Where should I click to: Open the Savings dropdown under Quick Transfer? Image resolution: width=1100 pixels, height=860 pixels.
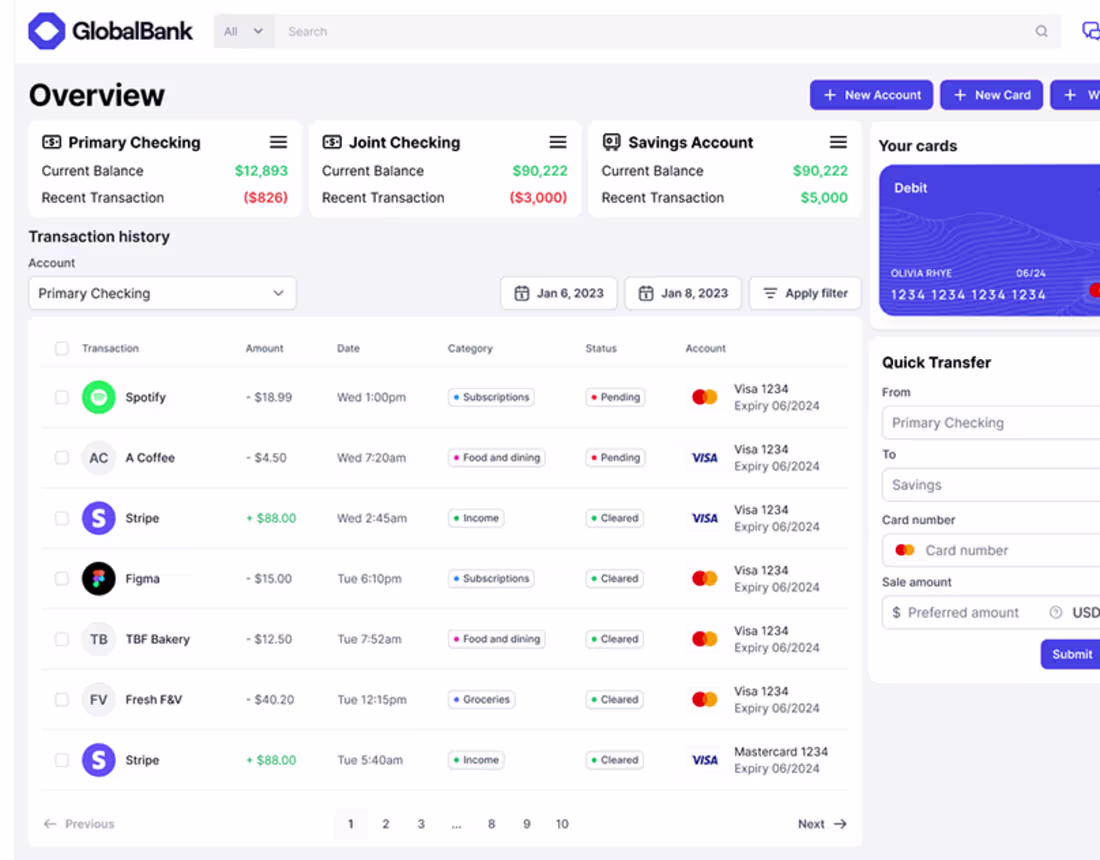(x=989, y=484)
